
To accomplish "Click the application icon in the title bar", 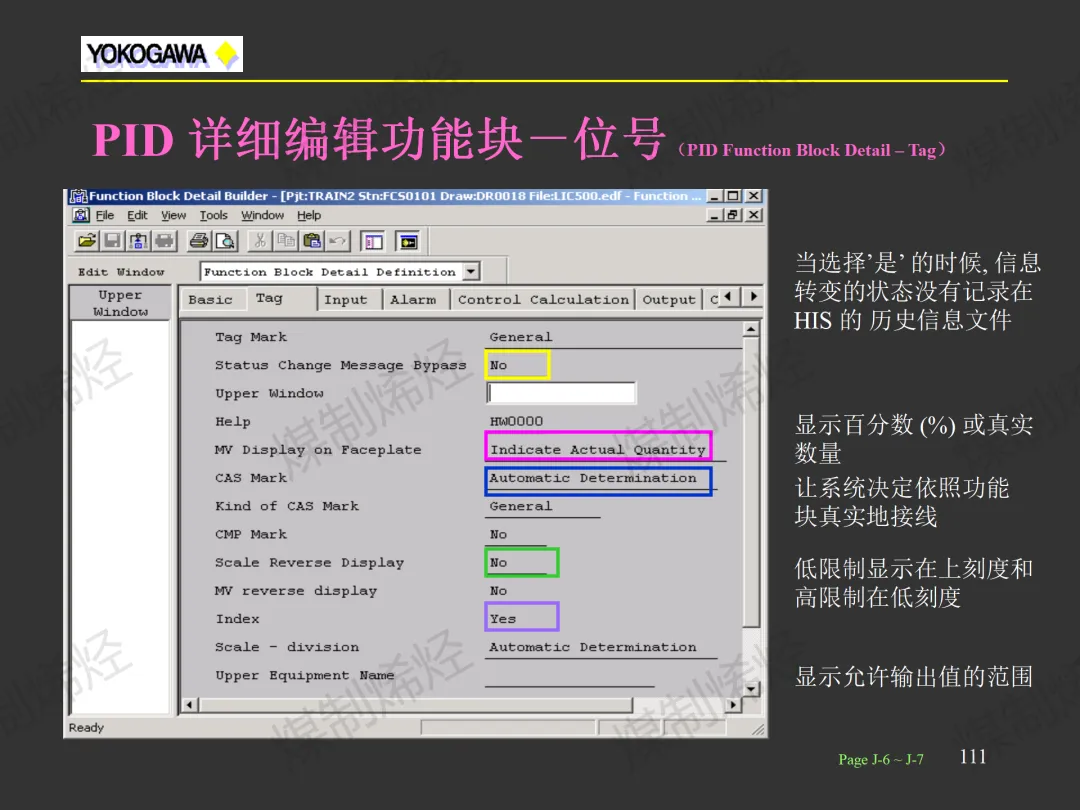I will [79, 196].
